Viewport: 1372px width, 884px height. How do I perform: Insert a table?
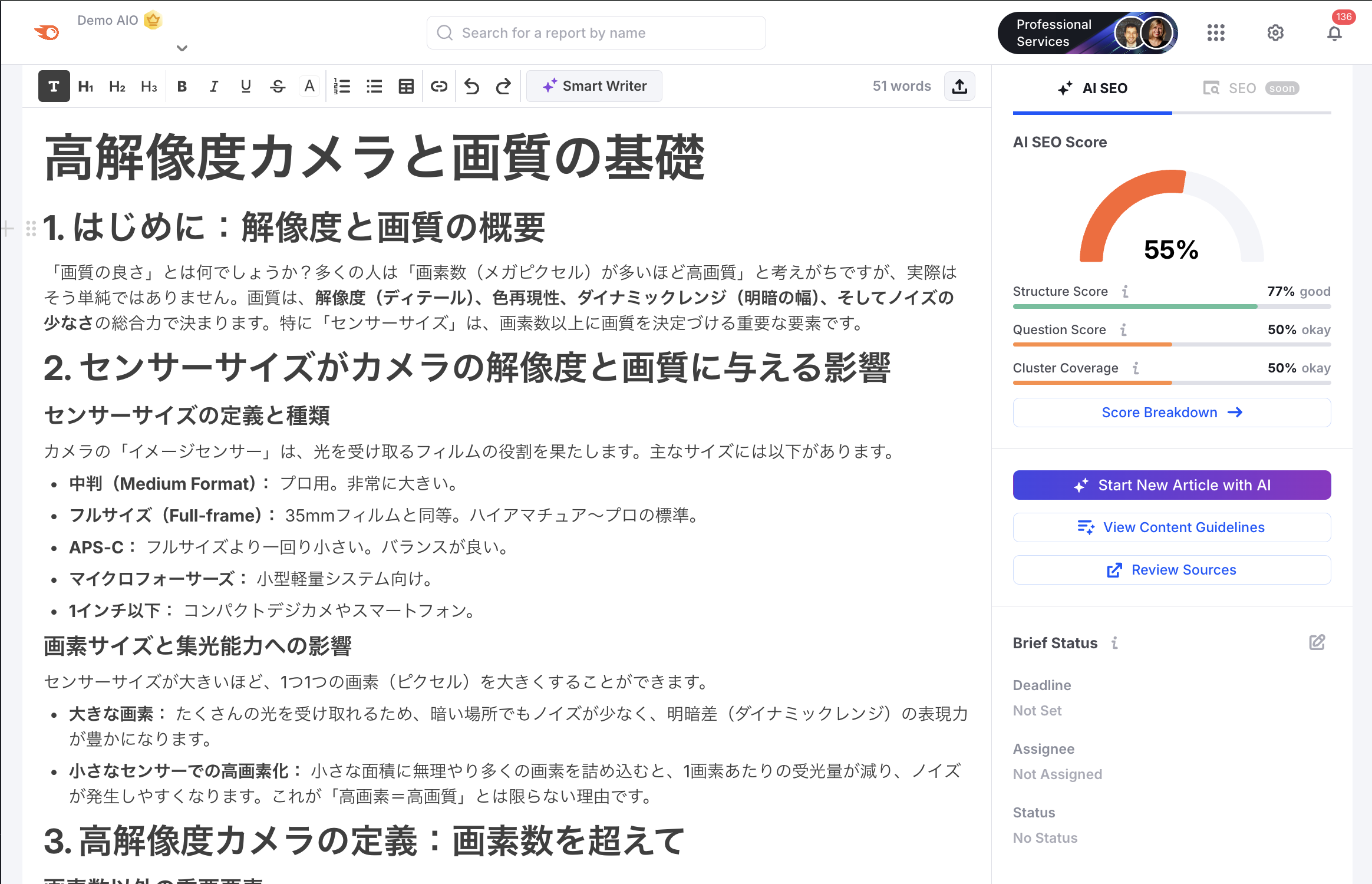click(406, 87)
